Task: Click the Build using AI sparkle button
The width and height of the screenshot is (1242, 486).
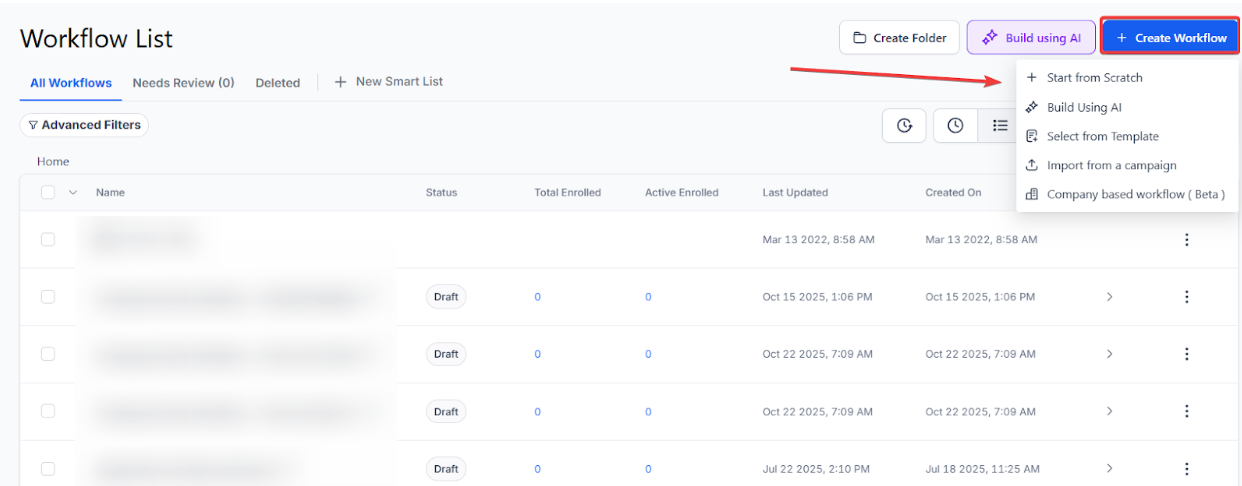Action: click(x=1031, y=38)
